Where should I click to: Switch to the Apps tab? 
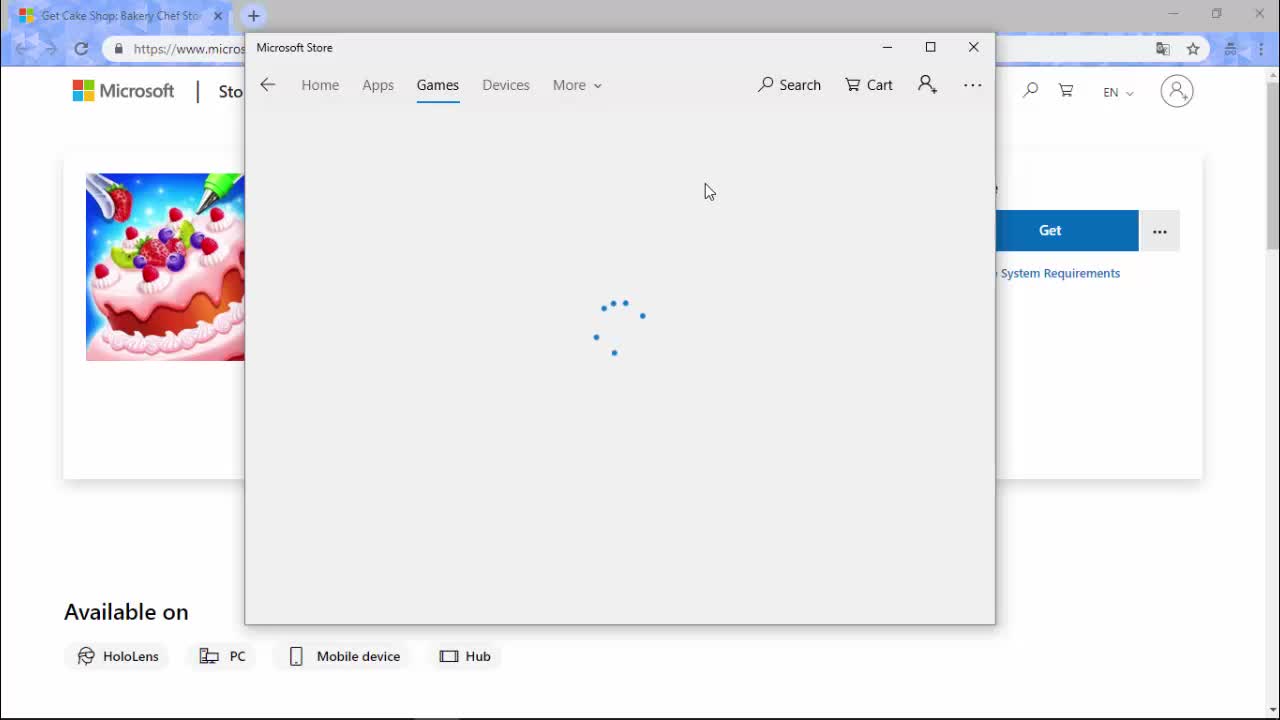378,85
